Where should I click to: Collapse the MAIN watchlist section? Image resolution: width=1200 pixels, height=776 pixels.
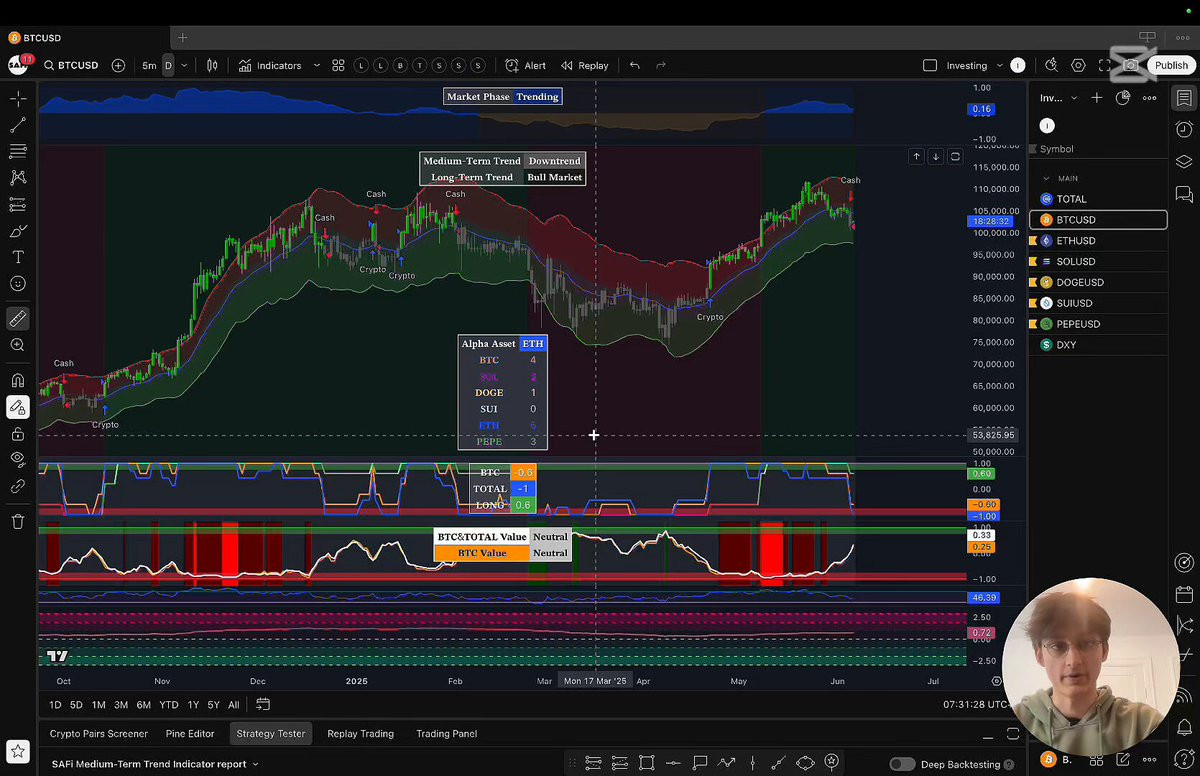[1048, 178]
